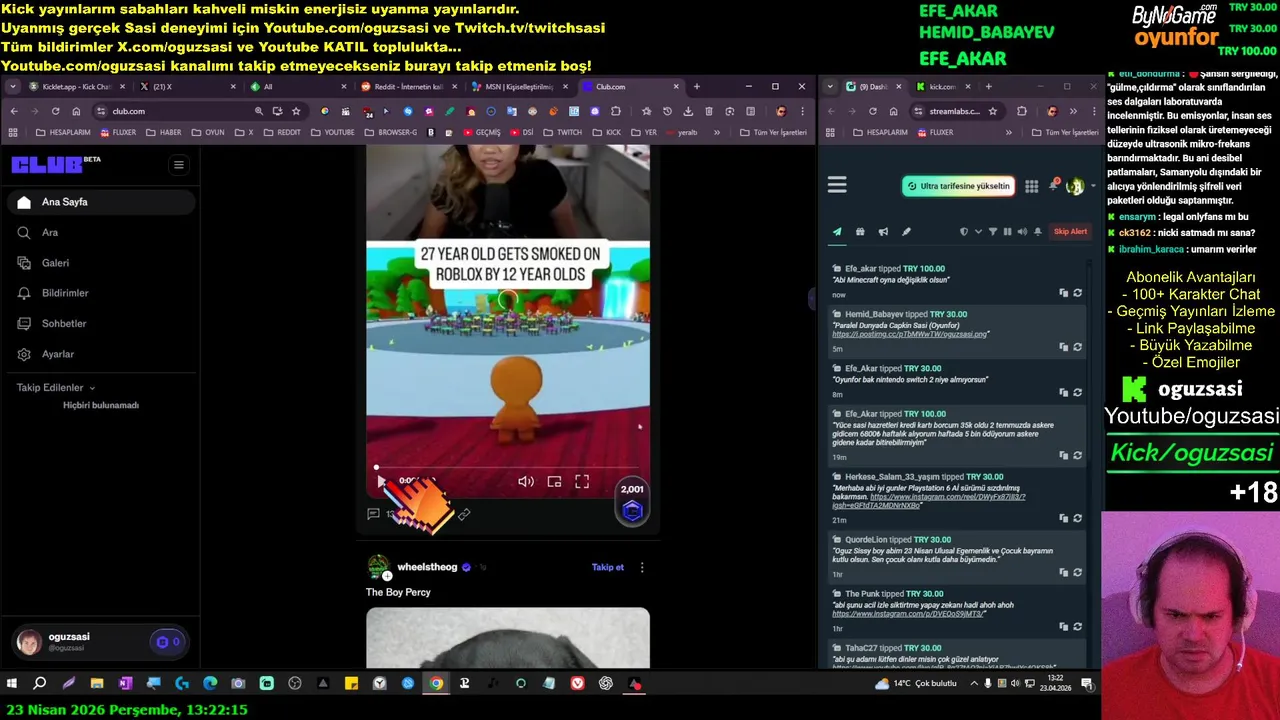
Task: Open Tüm Yer İşaretleri in Club window
Action: pyautogui.click(x=773, y=132)
